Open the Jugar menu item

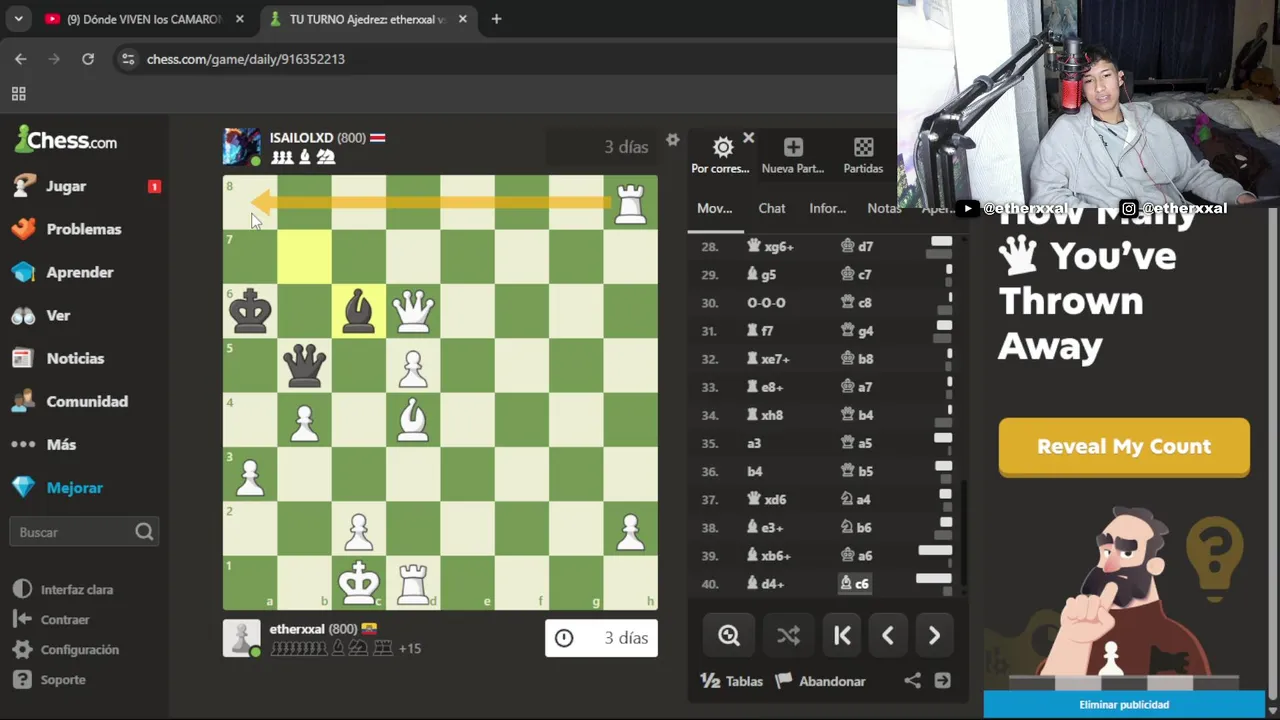click(x=66, y=186)
